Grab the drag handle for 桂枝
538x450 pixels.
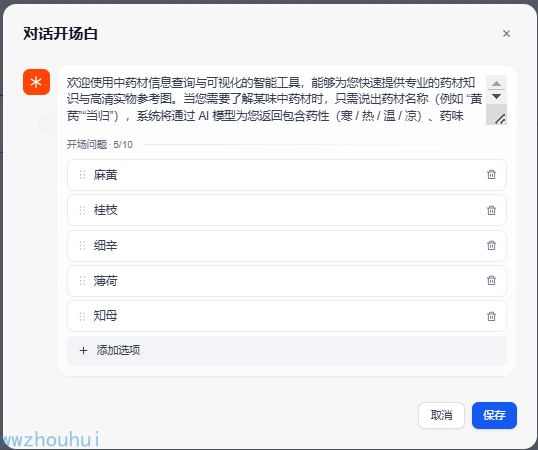pos(82,210)
